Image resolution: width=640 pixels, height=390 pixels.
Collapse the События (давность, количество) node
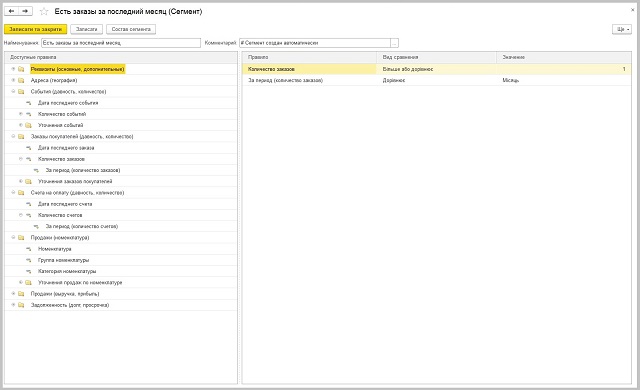[x=13, y=92]
